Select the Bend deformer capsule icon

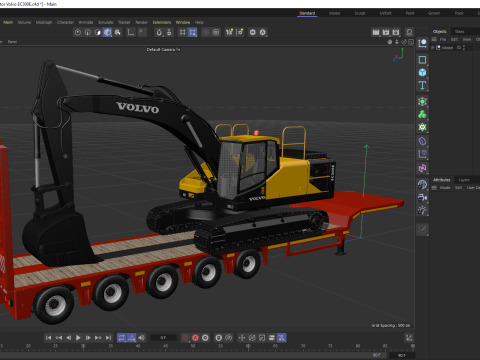click(422, 141)
